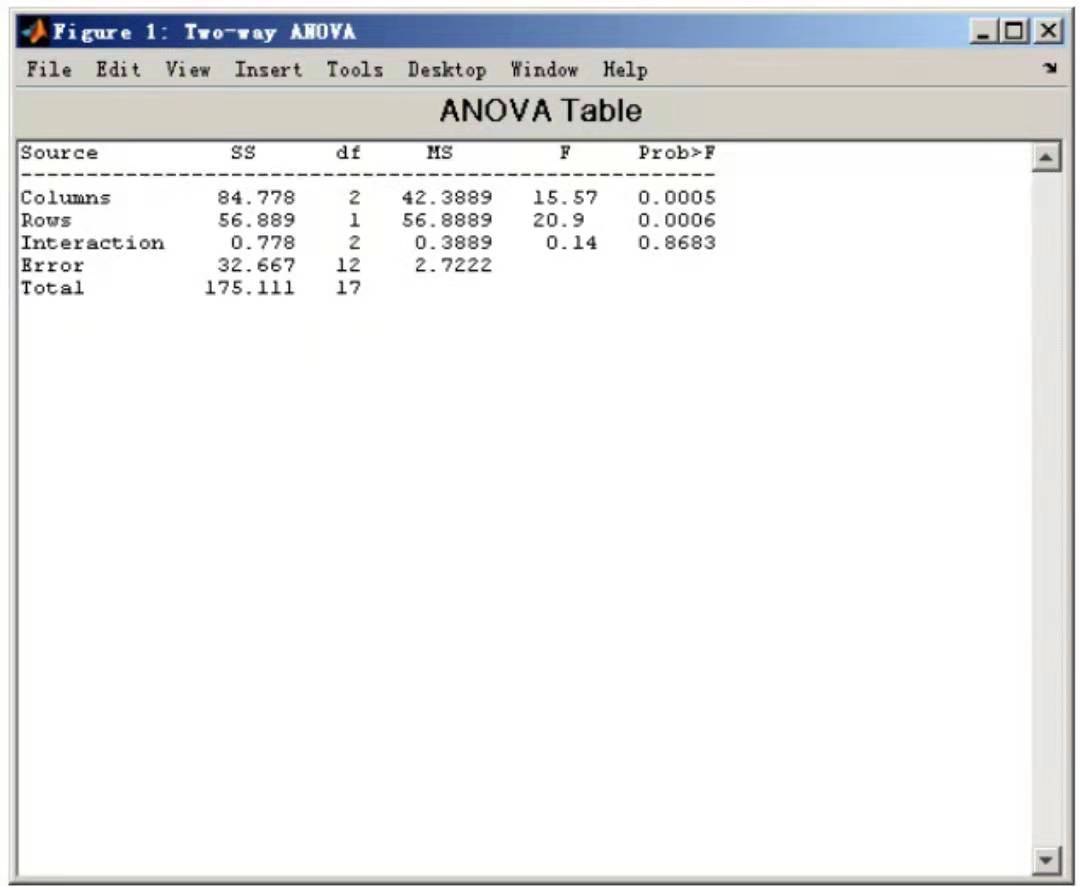Open the Help menu
The height and width of the screenshot is (887, 1080).
(625, 70)
